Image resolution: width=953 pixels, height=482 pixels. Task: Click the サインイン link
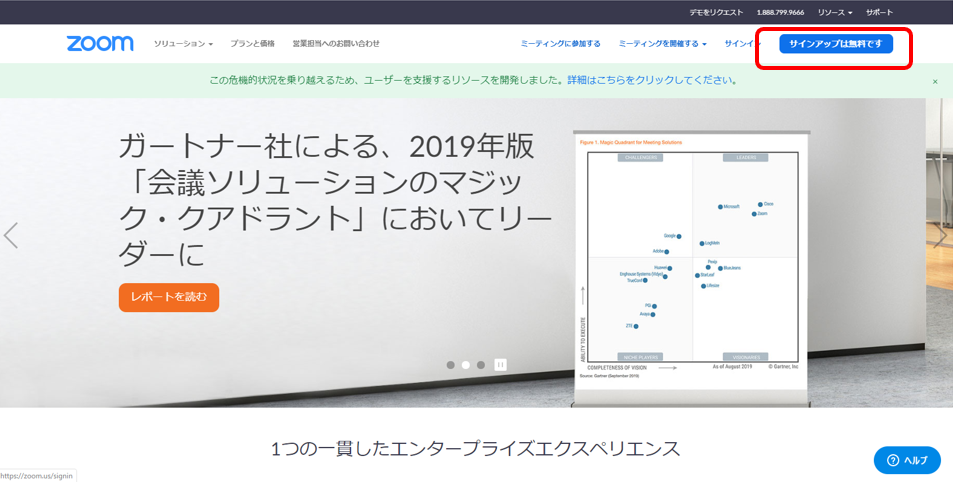point(740,44)
